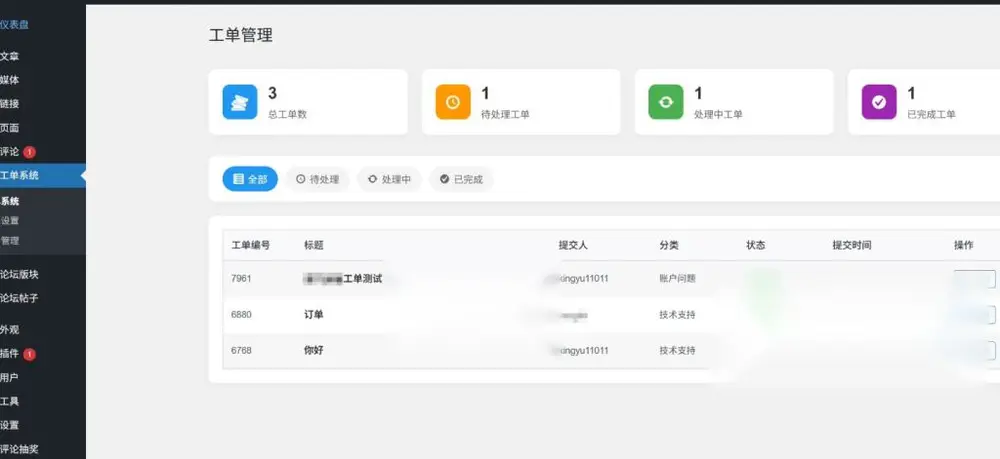Open 论坛帖子 in the sidebar

19,298
